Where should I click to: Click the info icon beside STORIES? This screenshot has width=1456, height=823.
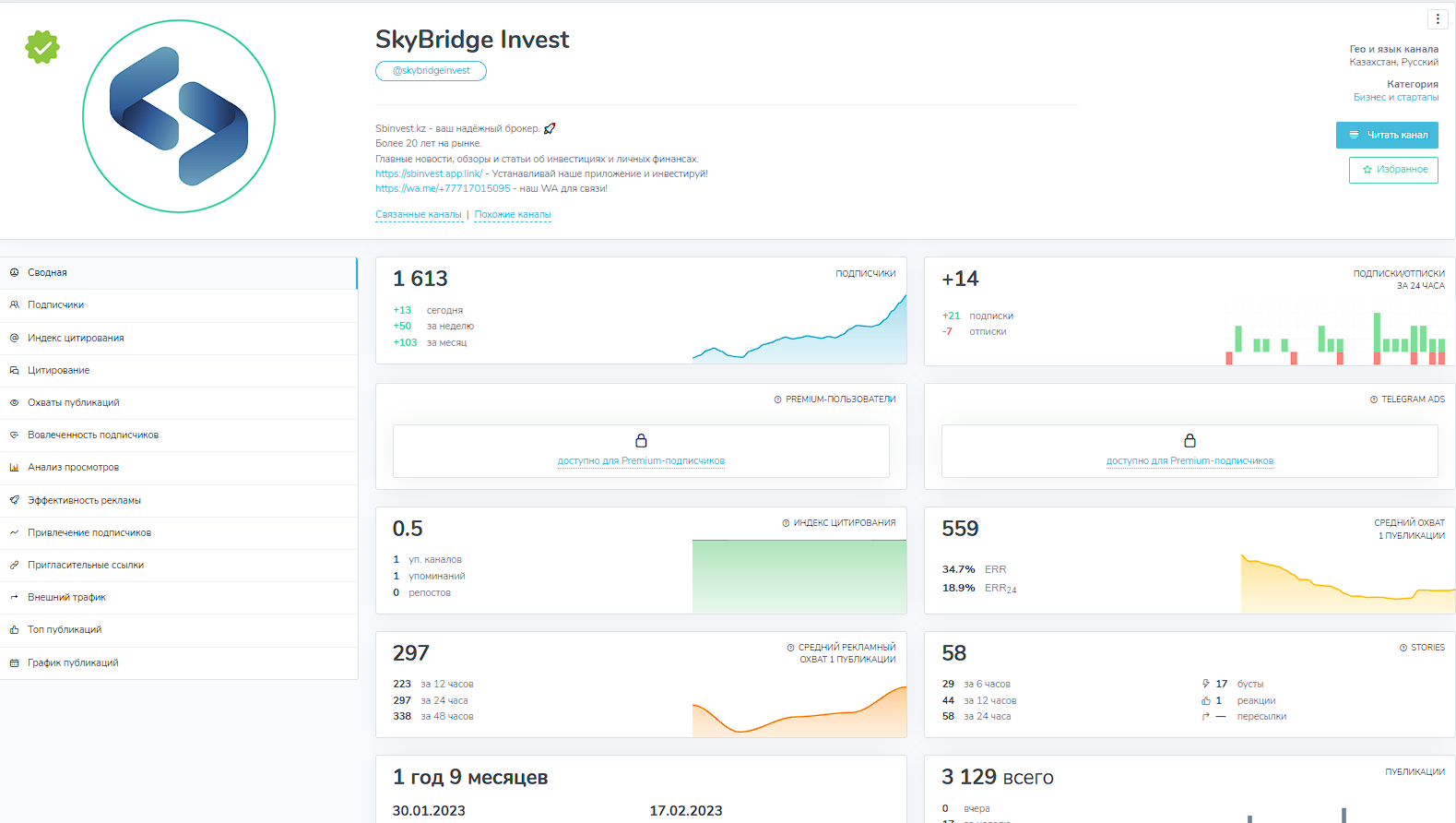tap(1403, 648)
